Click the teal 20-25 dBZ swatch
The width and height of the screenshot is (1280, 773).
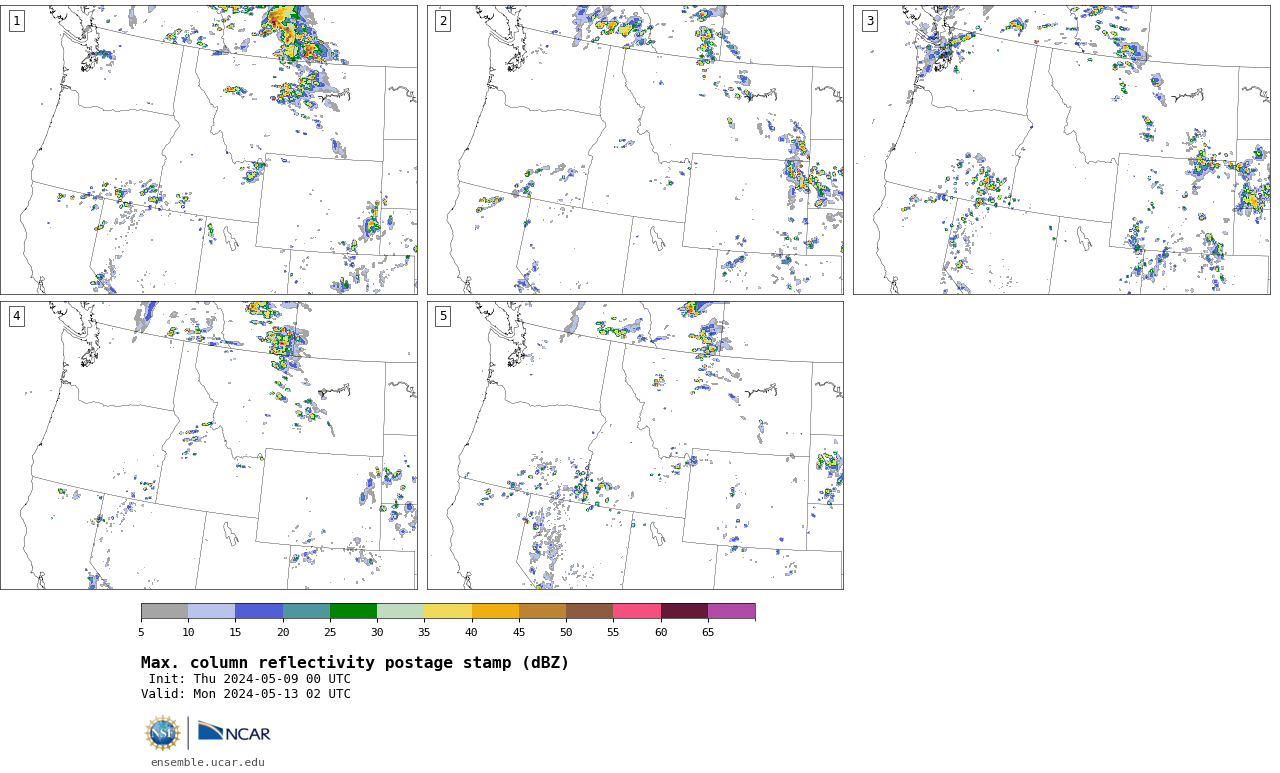306,611
